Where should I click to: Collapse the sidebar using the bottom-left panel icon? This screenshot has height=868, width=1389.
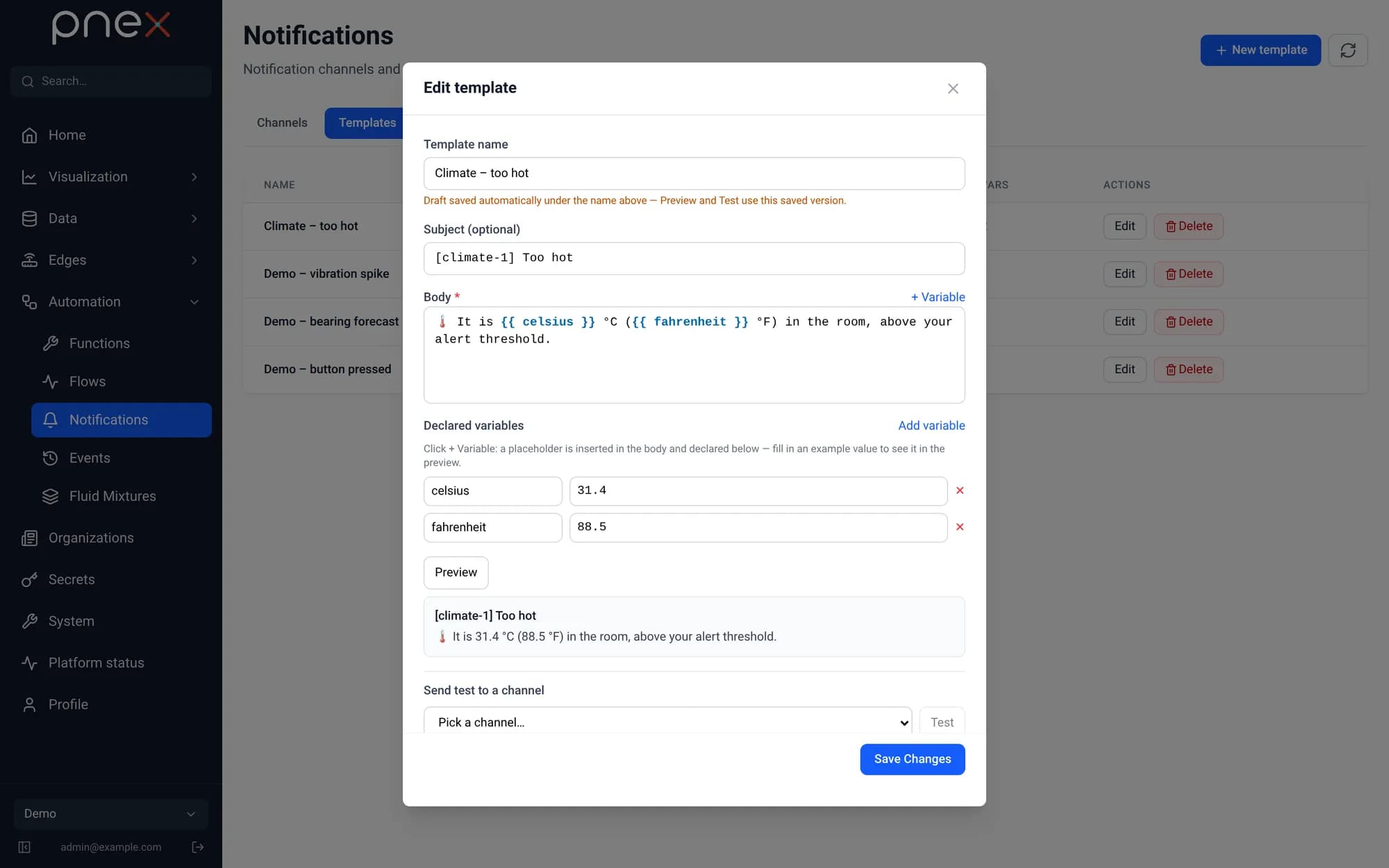[x=24, y=847]
